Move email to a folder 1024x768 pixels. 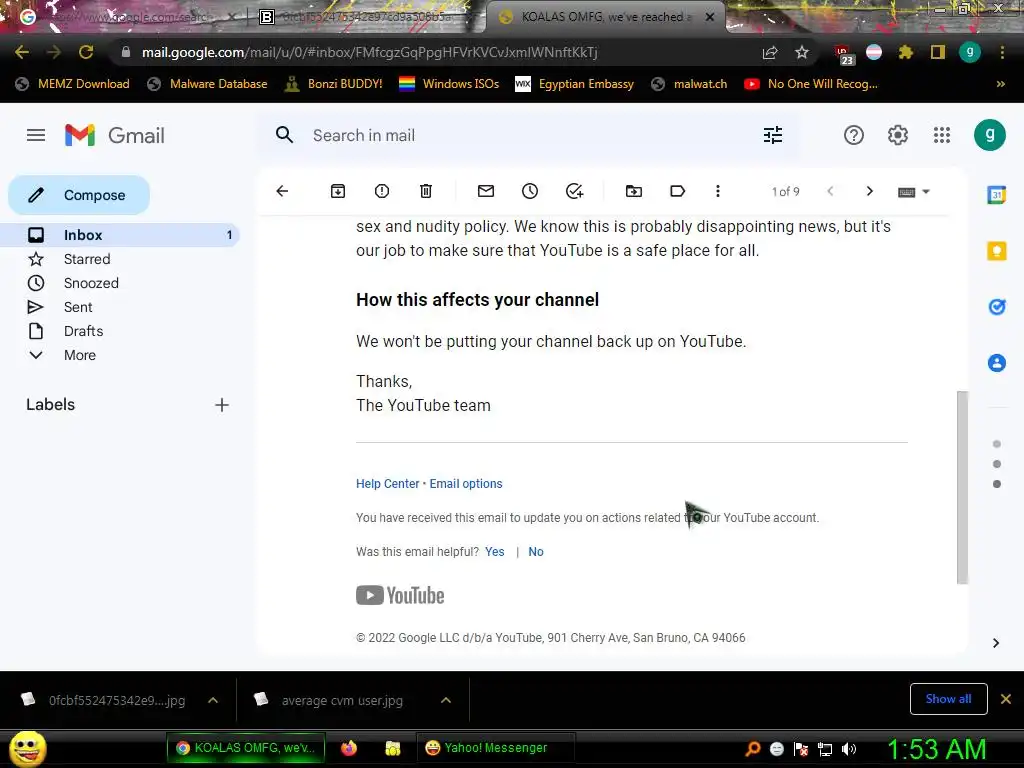[633, 191]
